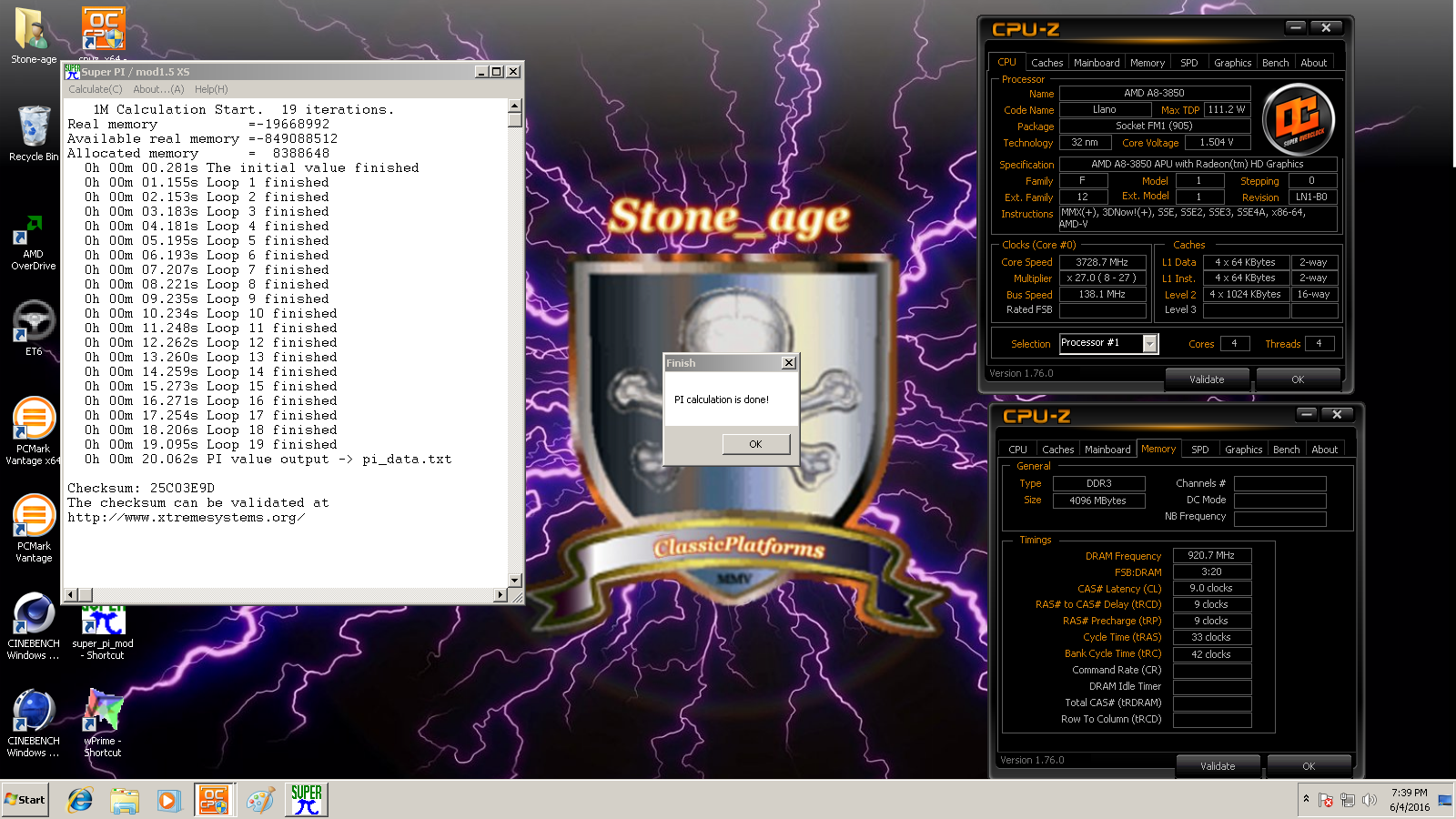
Task: Click Validate in top CPU-Z window
Action: (1207, 379)
